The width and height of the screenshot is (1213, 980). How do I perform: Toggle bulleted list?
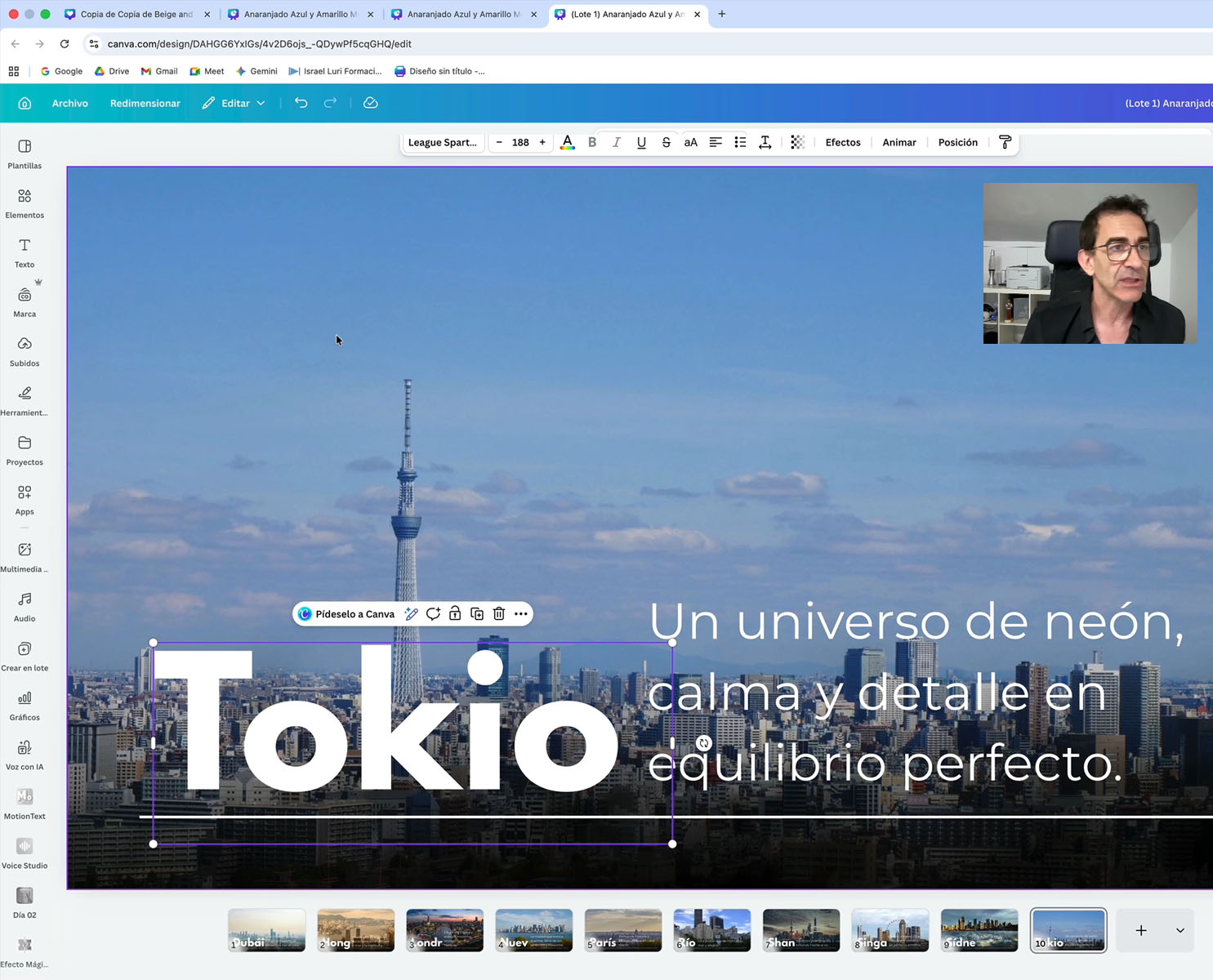point(740,142)
